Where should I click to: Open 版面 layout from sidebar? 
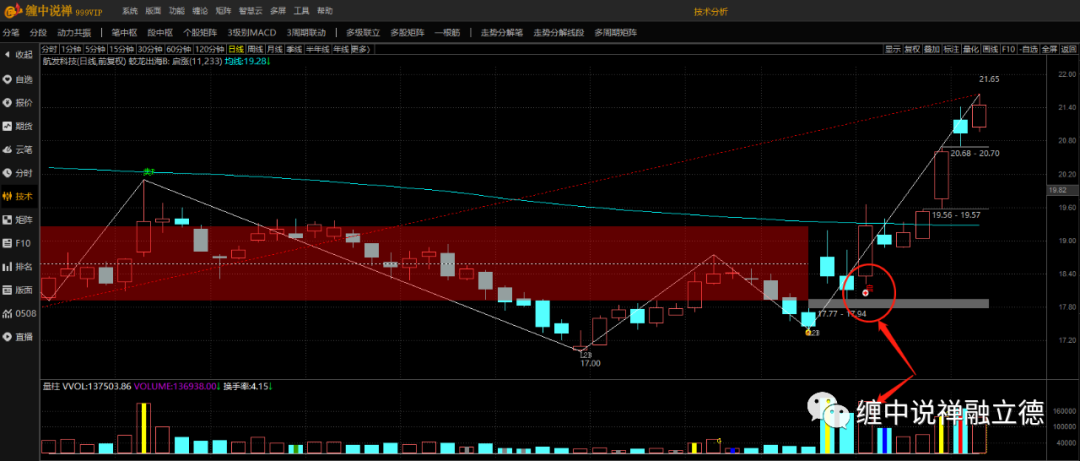click(19, 290)
